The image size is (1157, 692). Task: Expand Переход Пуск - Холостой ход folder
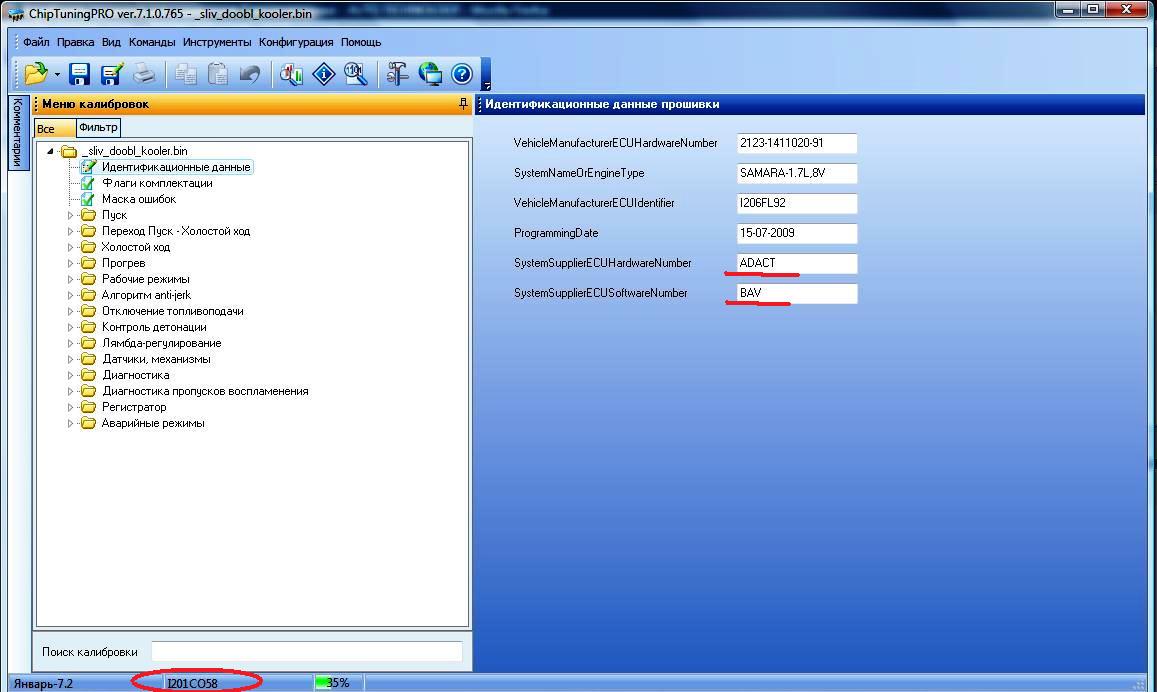tap(71, 232)
